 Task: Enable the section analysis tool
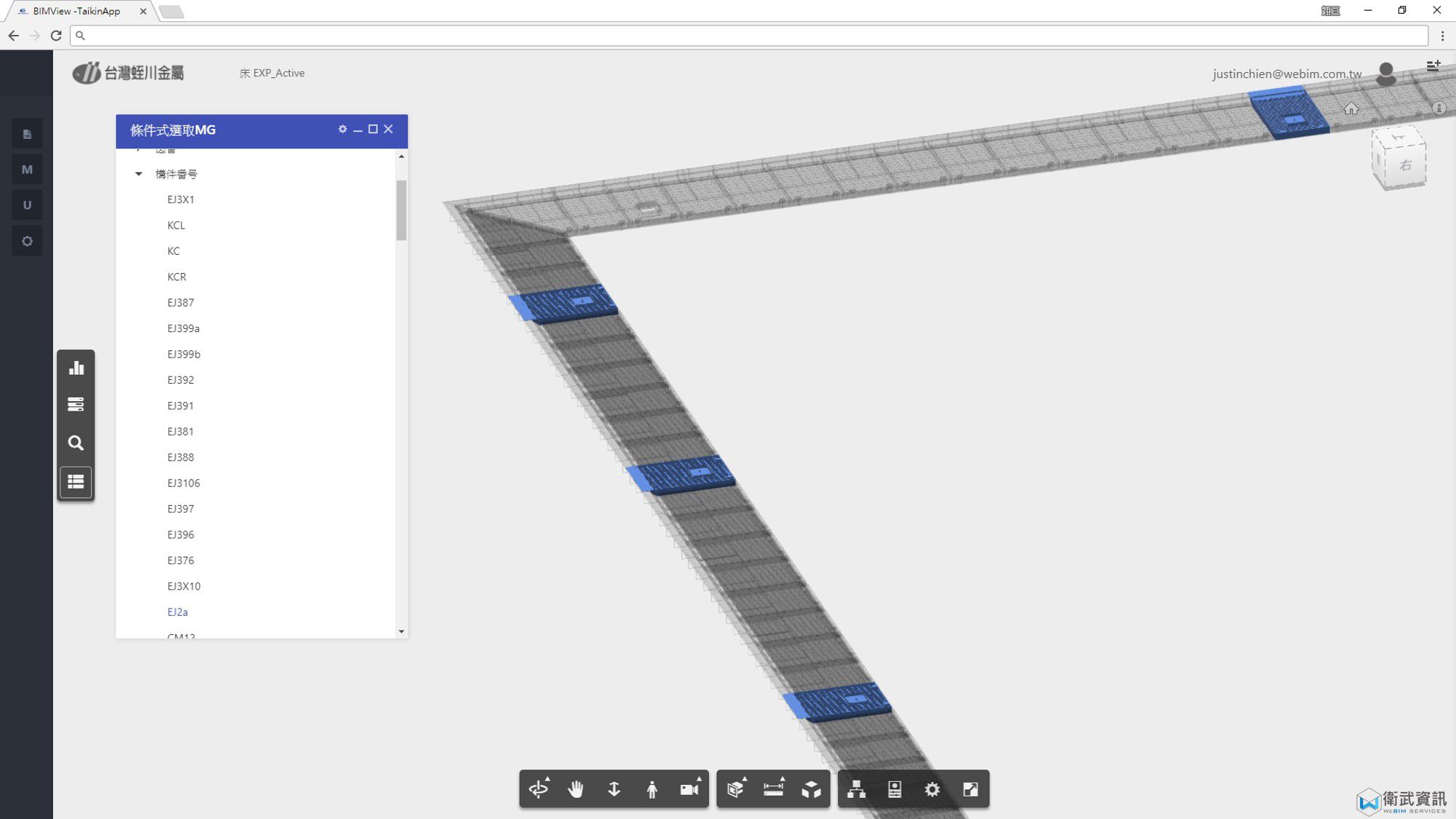[735, 789]
